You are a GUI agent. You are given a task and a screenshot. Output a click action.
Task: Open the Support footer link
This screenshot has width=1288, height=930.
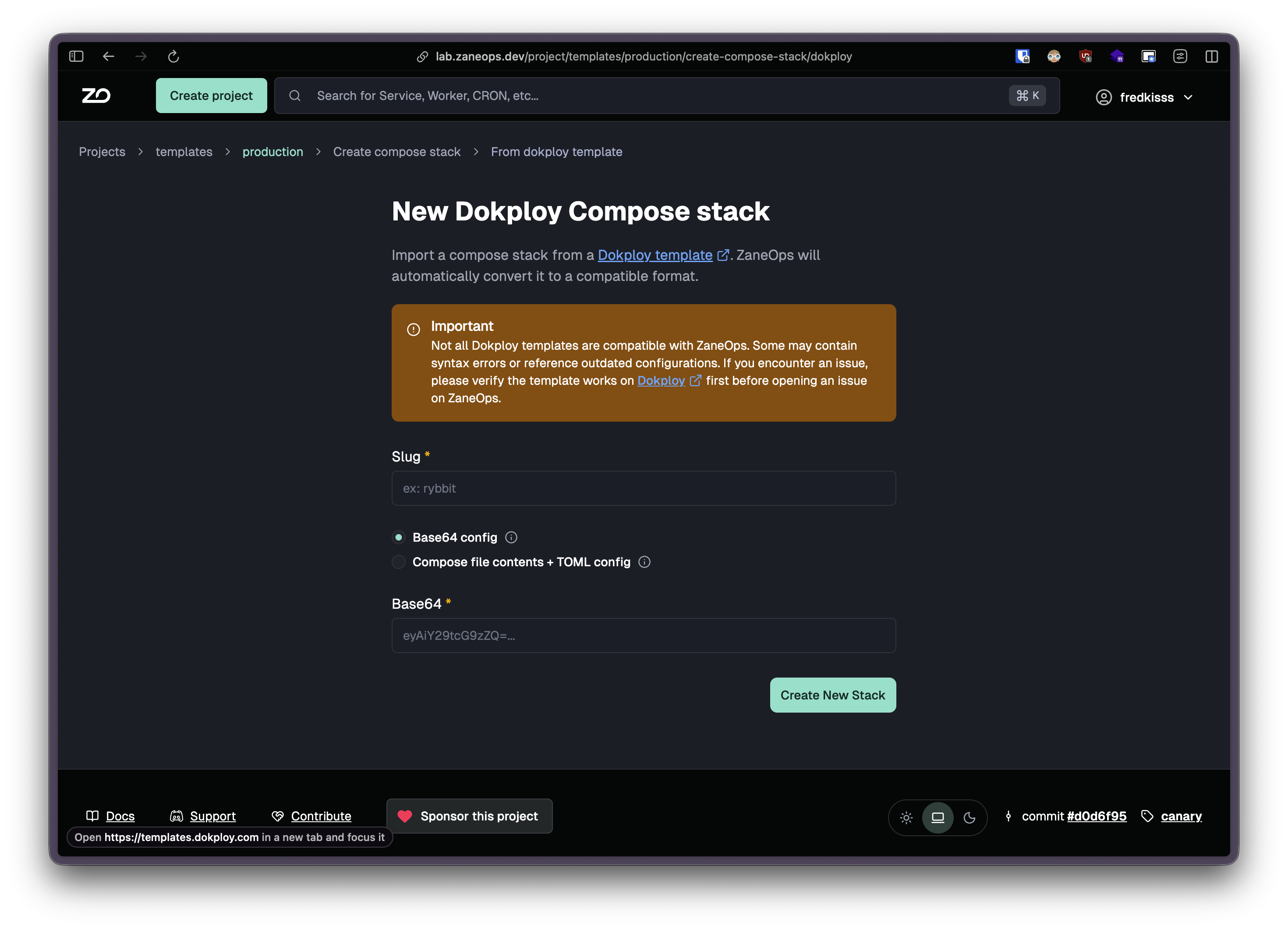point(212,816)
